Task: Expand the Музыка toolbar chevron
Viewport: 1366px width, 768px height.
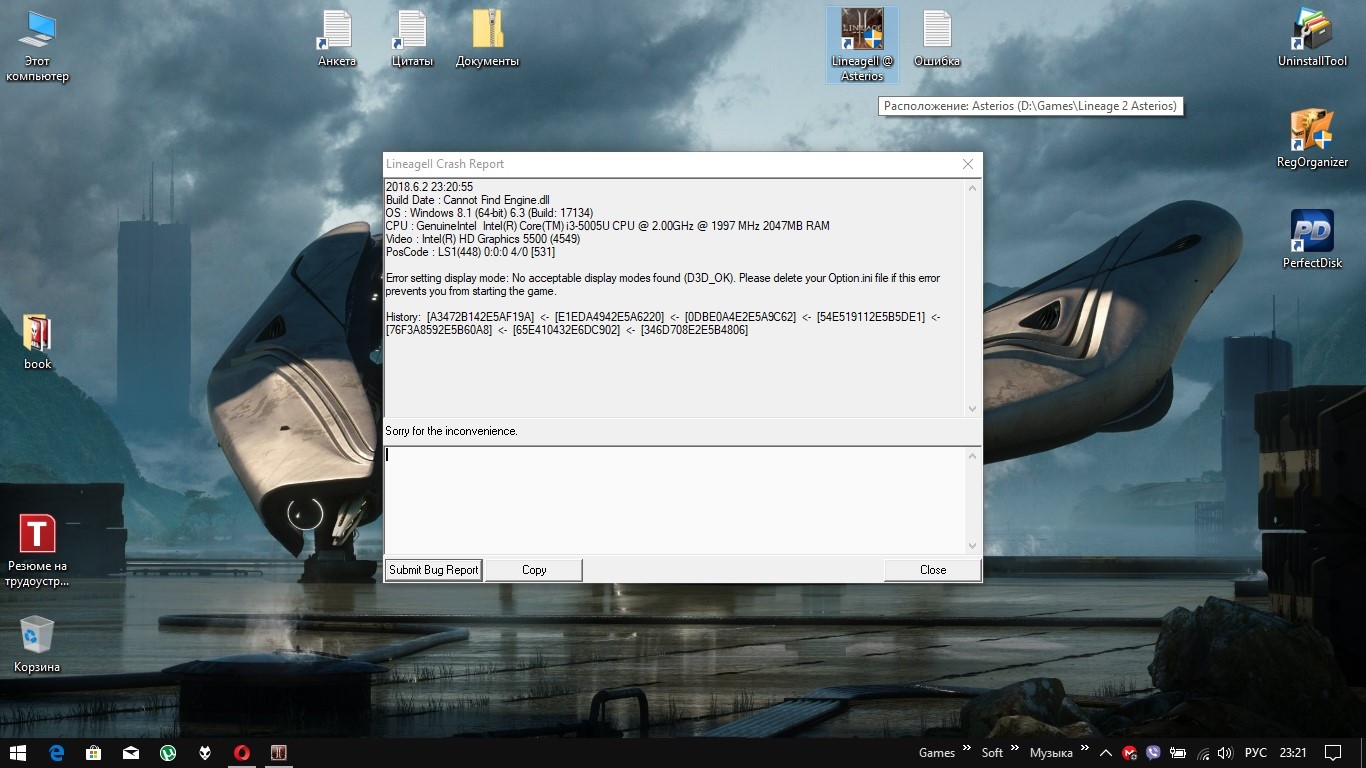Action: pyautogui.click(x=1085, y=747)
